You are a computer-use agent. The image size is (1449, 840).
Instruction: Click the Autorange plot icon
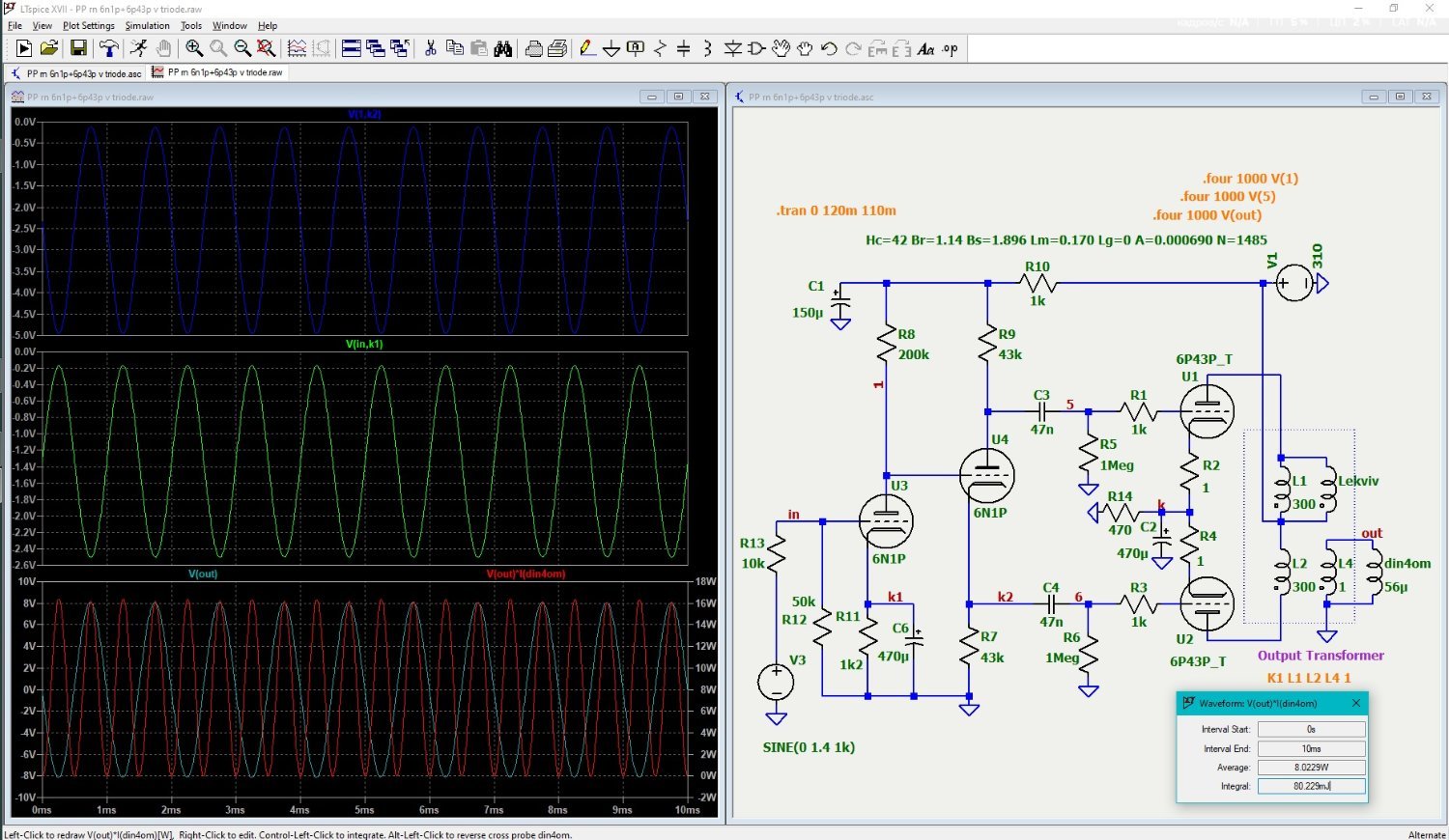click(297, 48)
